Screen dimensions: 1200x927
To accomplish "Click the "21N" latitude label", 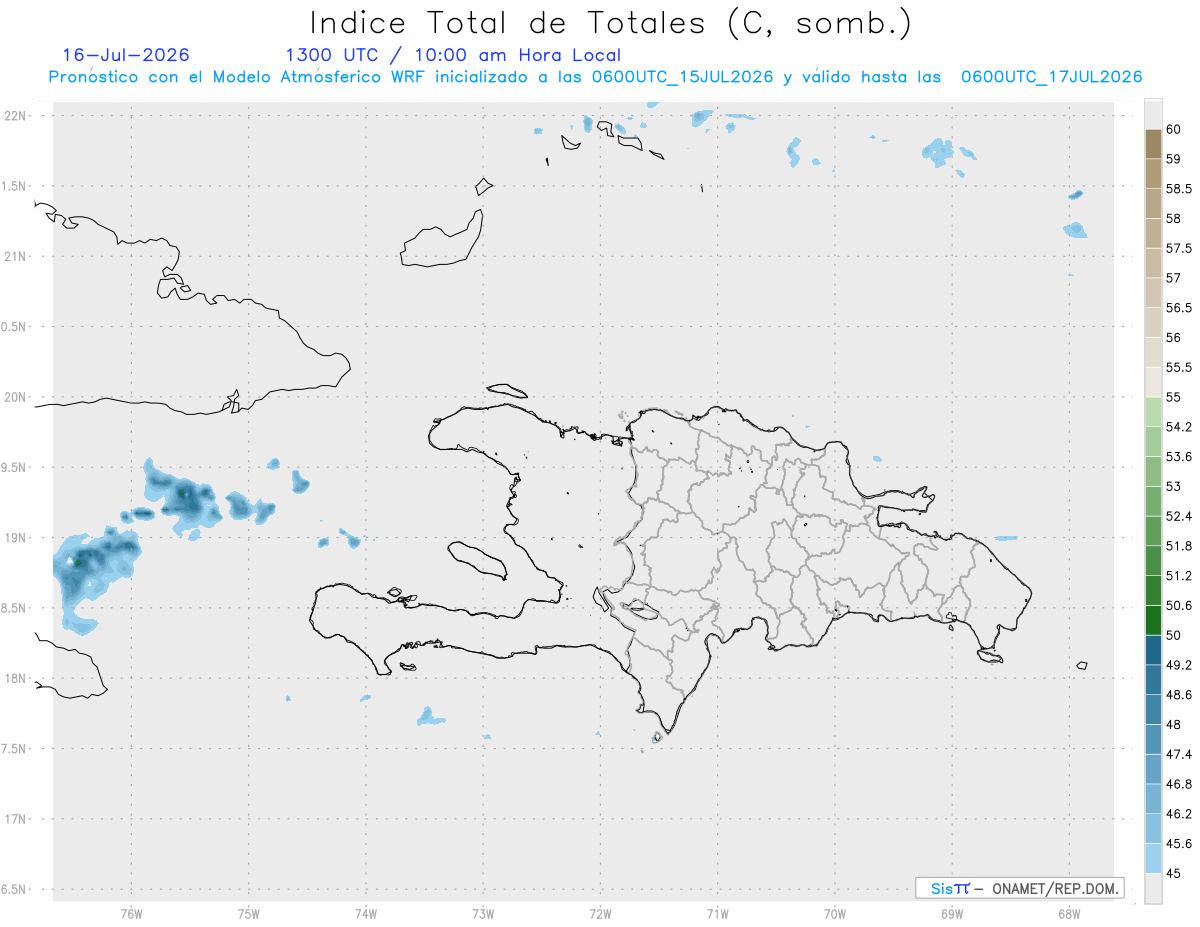I will click(15, 257).
